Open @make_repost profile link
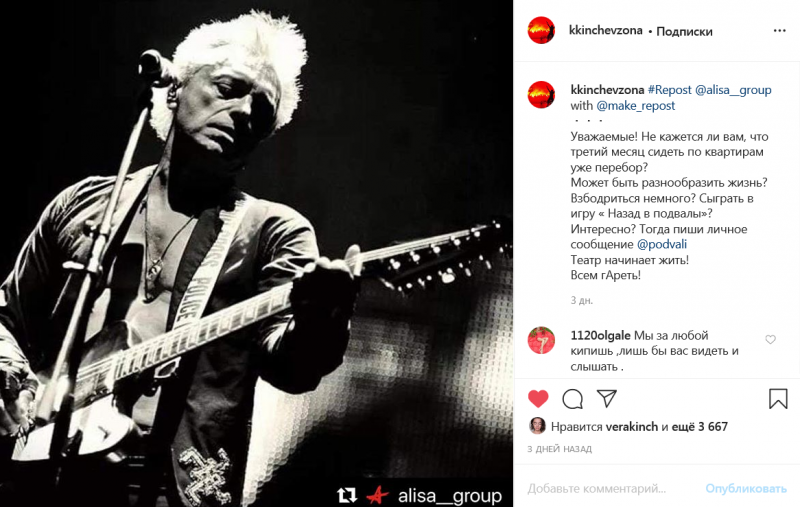Screen dimensions: 800x507 point(636,106)
